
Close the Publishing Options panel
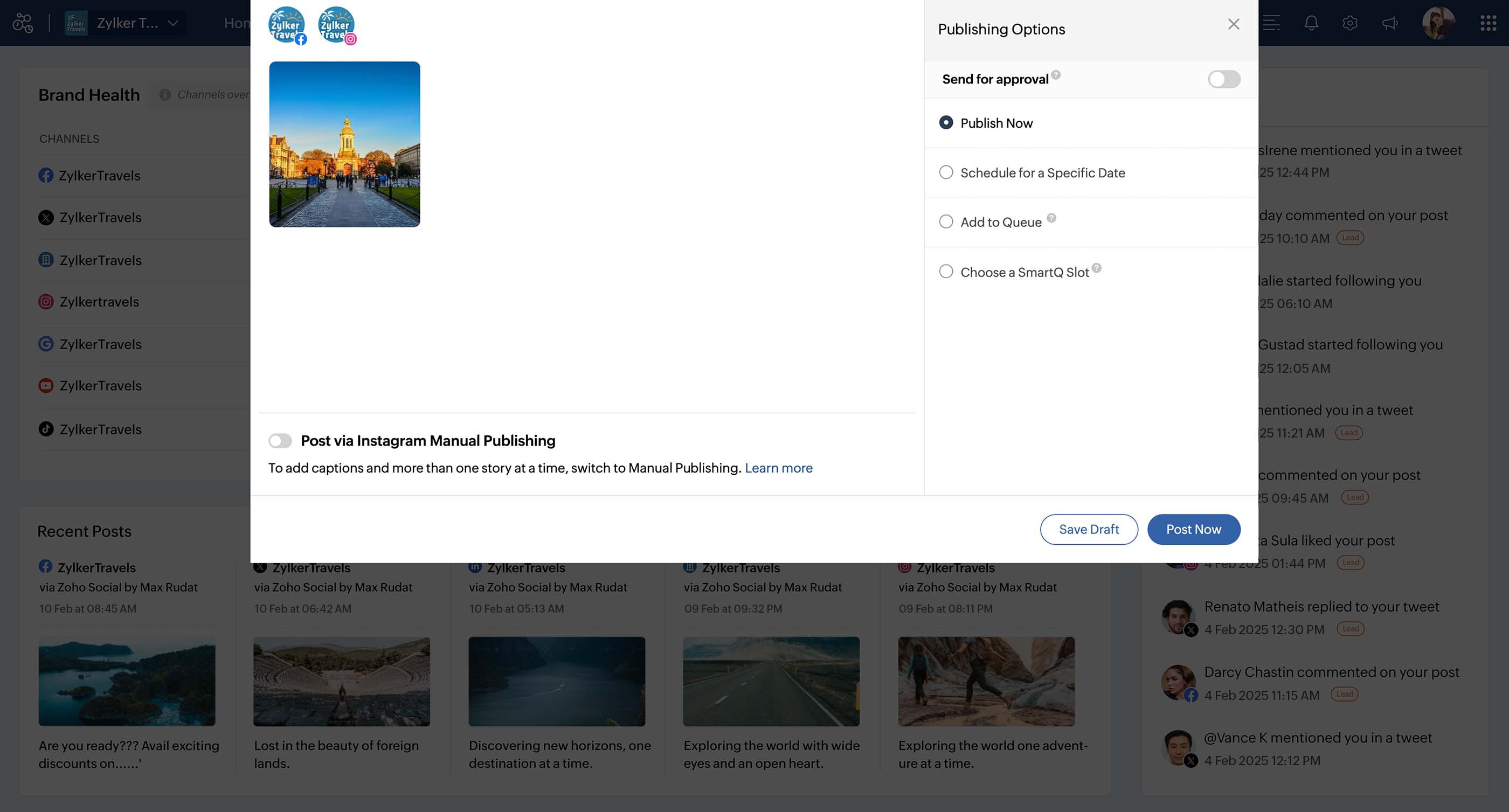(x=1233, y=24)
